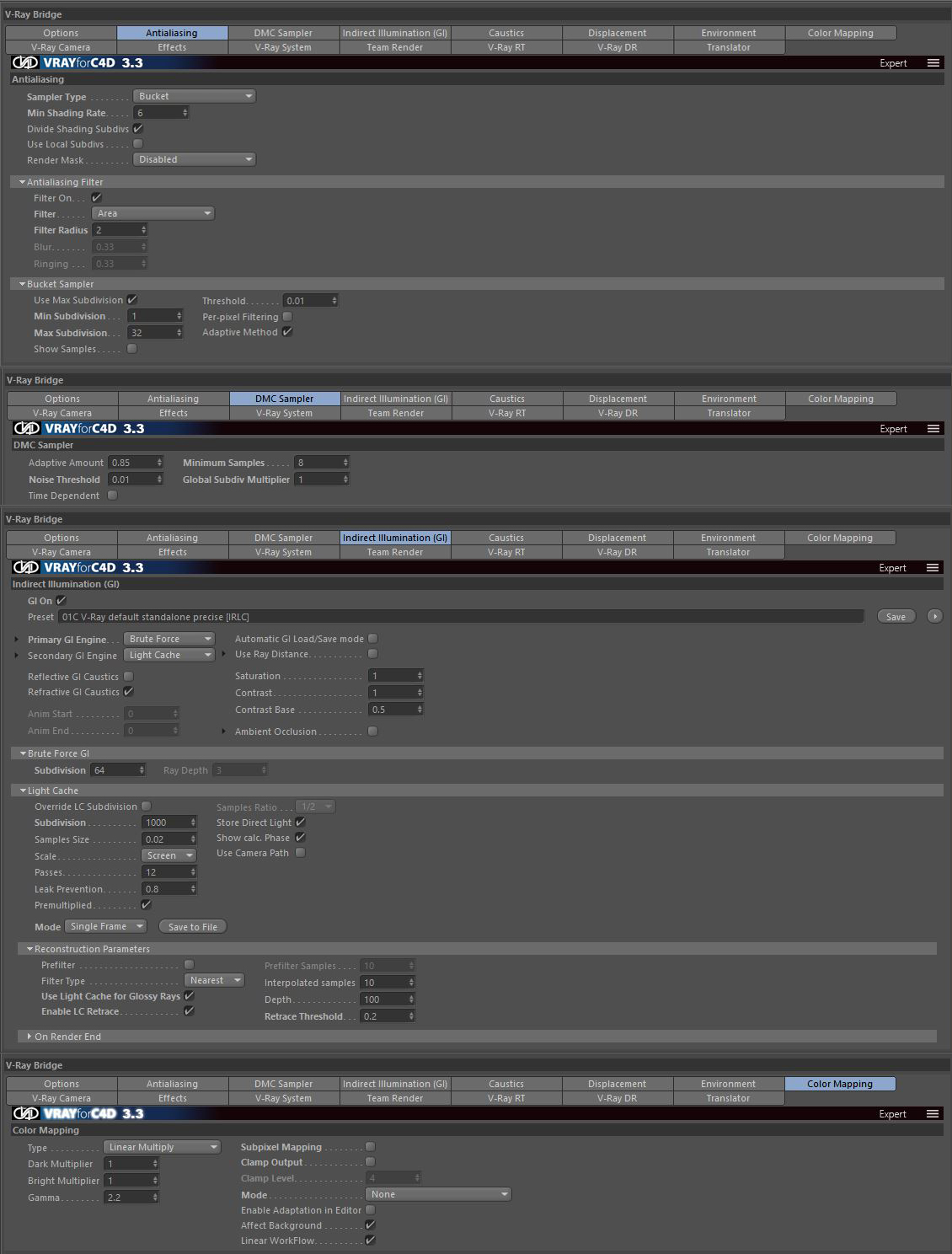
Task: Open V-Ray Camera tab in Indirect Illumination panel
Action: pos(61,552)
